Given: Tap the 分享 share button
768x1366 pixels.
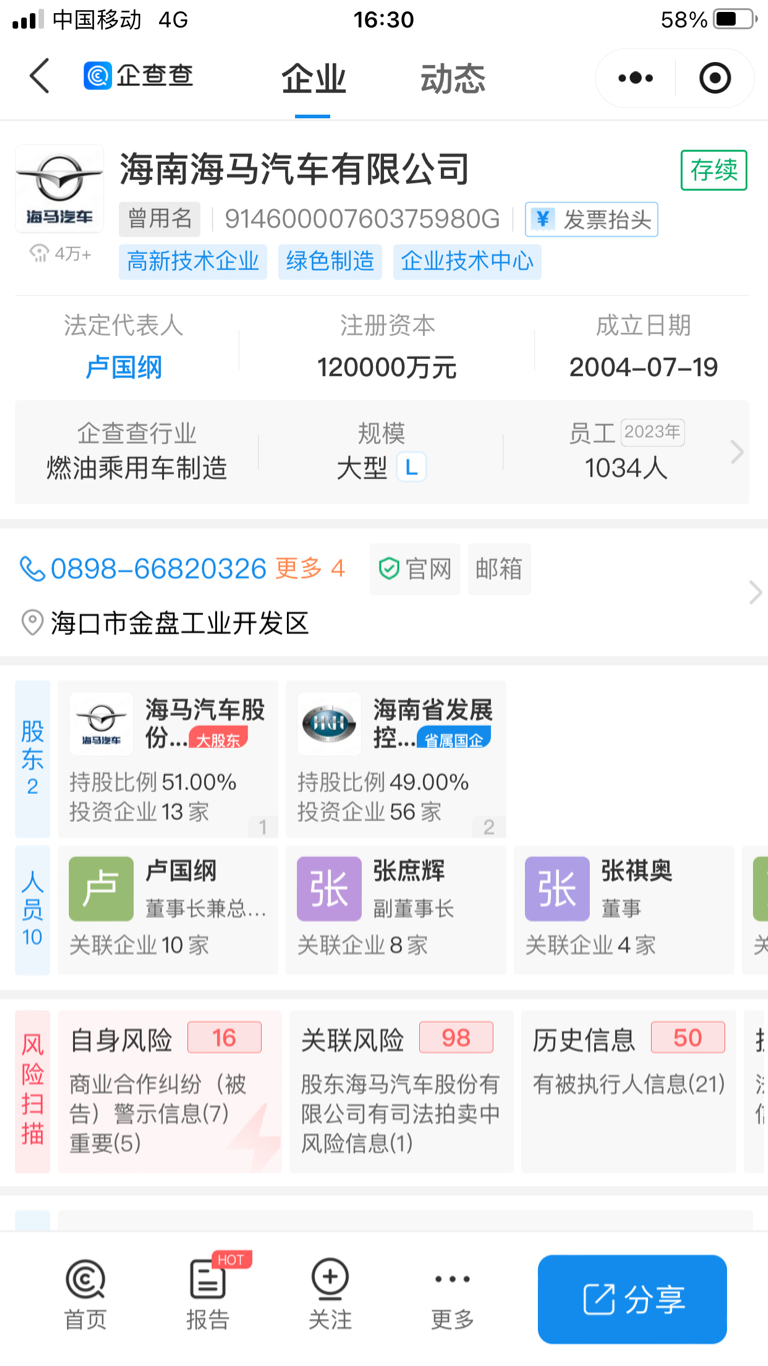Looking at the screenshot, I should tap(632, 1299).
